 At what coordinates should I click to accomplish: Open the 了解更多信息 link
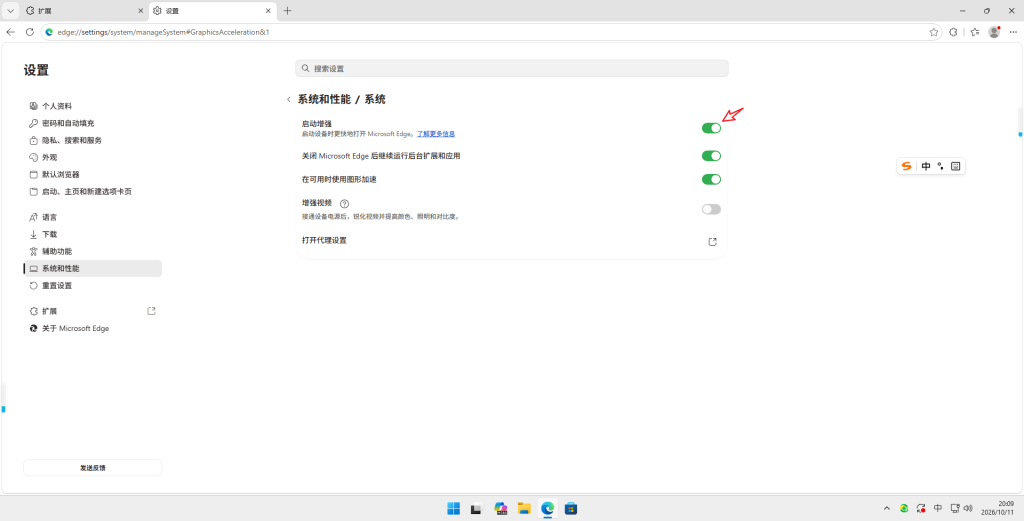coord(436,134)
